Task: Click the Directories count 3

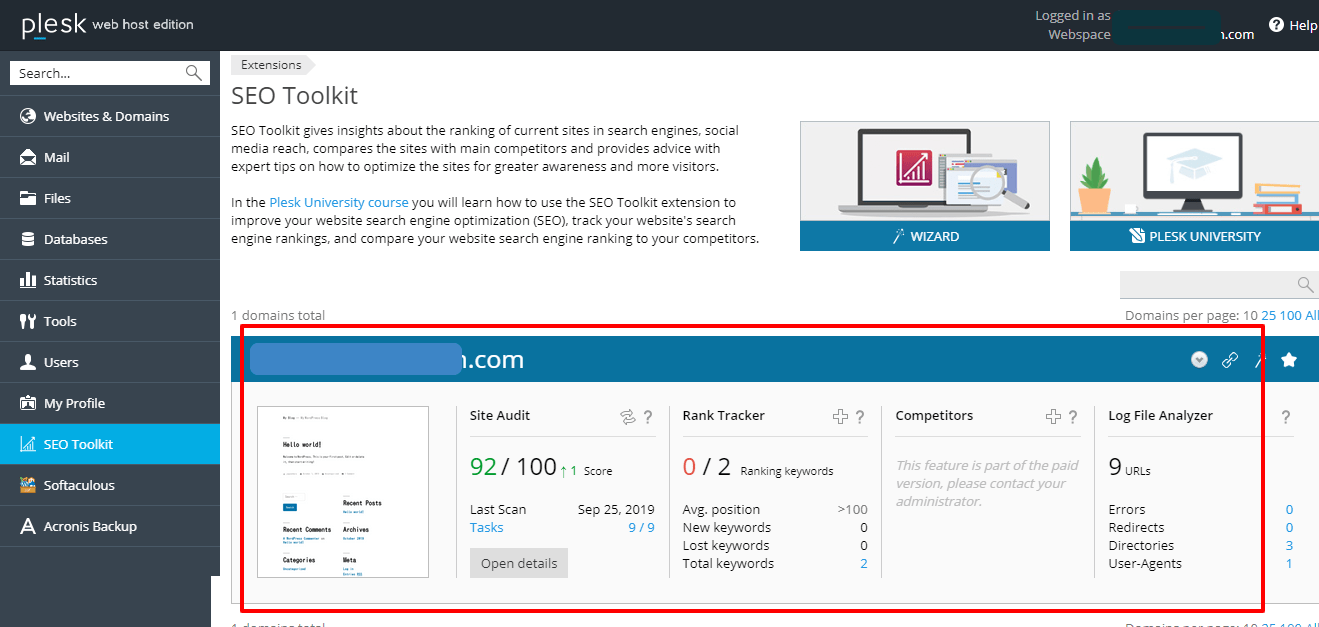Action: click(1289, 545)
